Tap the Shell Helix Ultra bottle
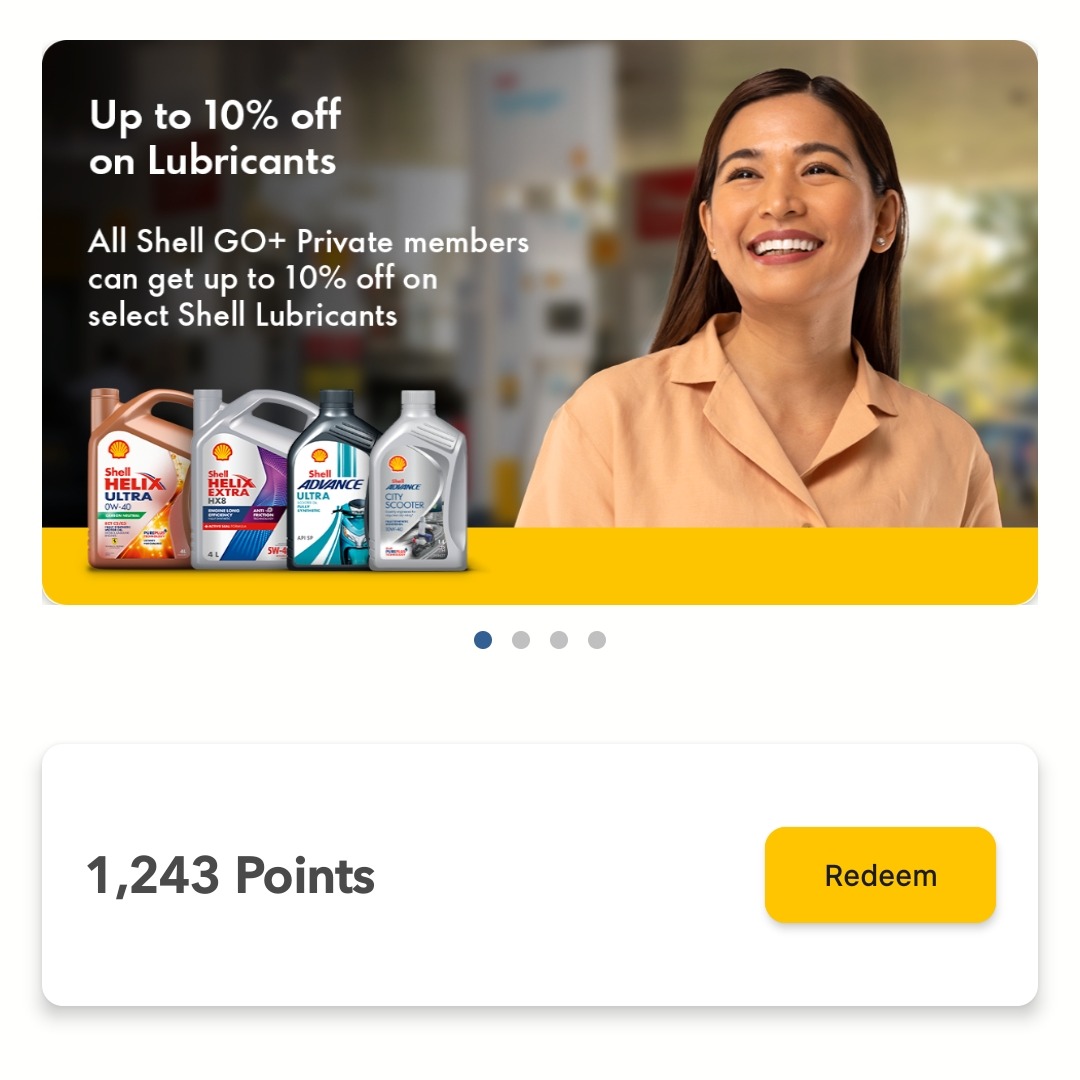The image size is (1080, 1080). [138, 482]
